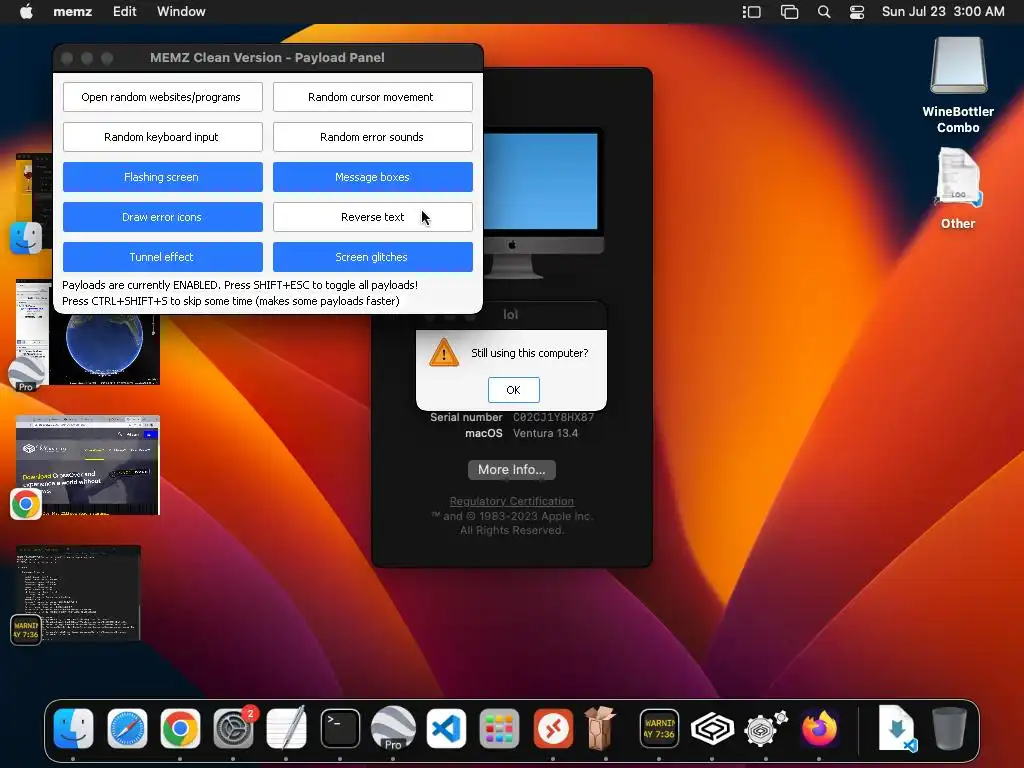Toggle Random keyboard input payload

pyautogui.click(x=163, y=137)
